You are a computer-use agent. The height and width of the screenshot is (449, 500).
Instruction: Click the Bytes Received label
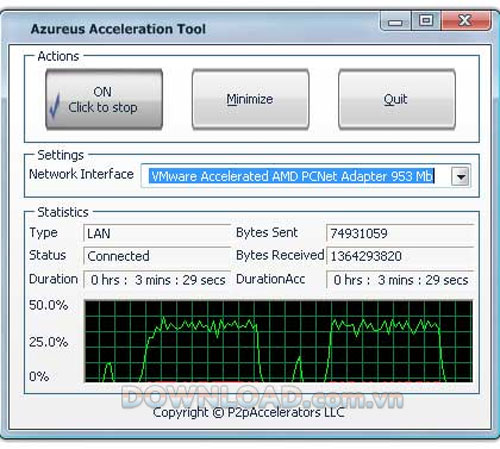(x=280, y=255)
